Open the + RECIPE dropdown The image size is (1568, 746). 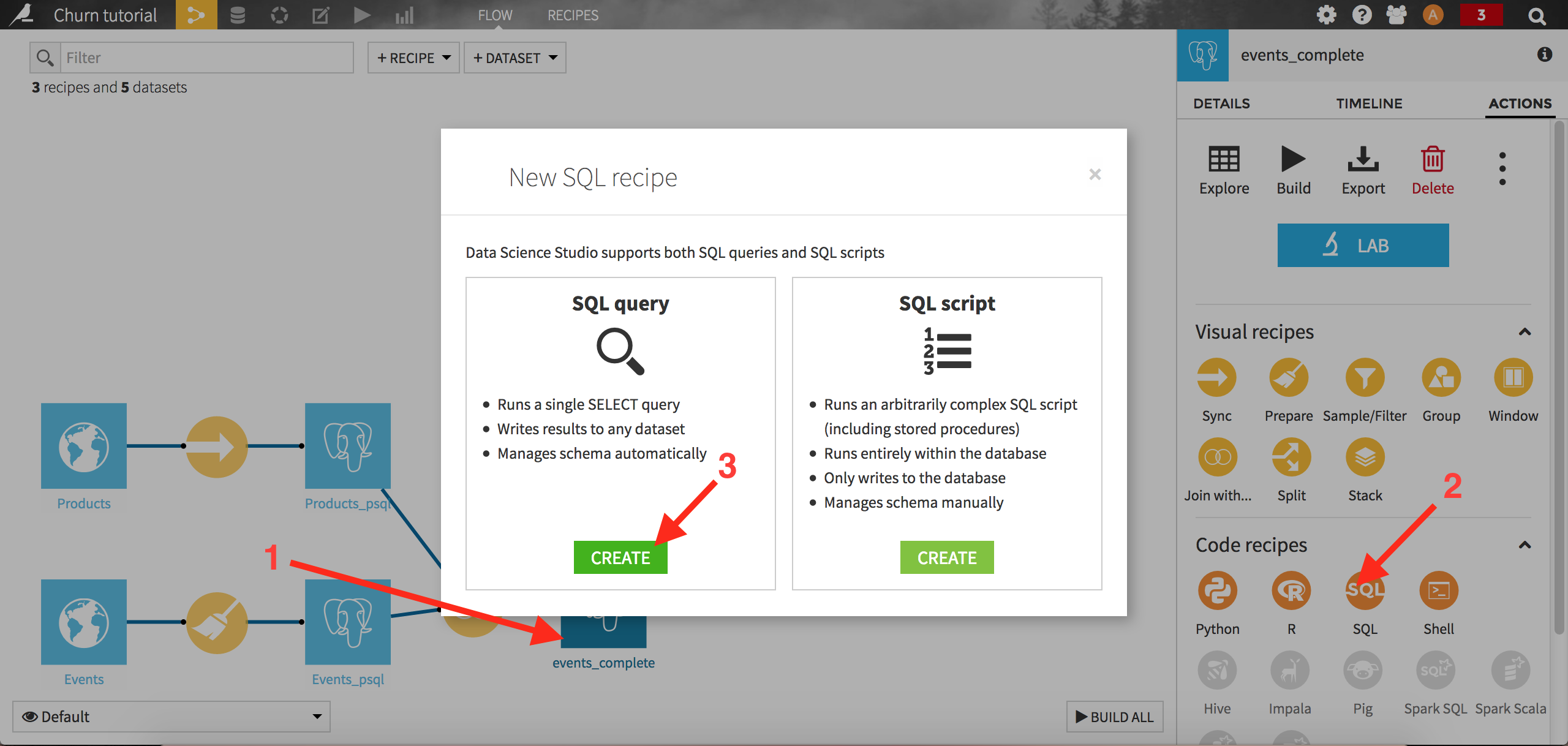coord(413,58)
